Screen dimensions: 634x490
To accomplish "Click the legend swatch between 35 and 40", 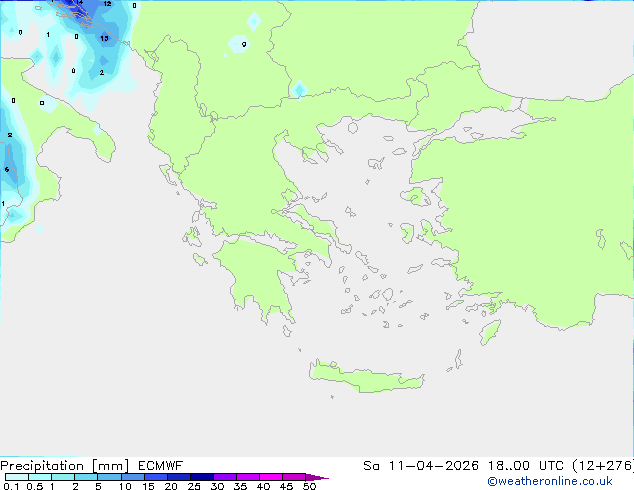I will [x=248, y=477].
